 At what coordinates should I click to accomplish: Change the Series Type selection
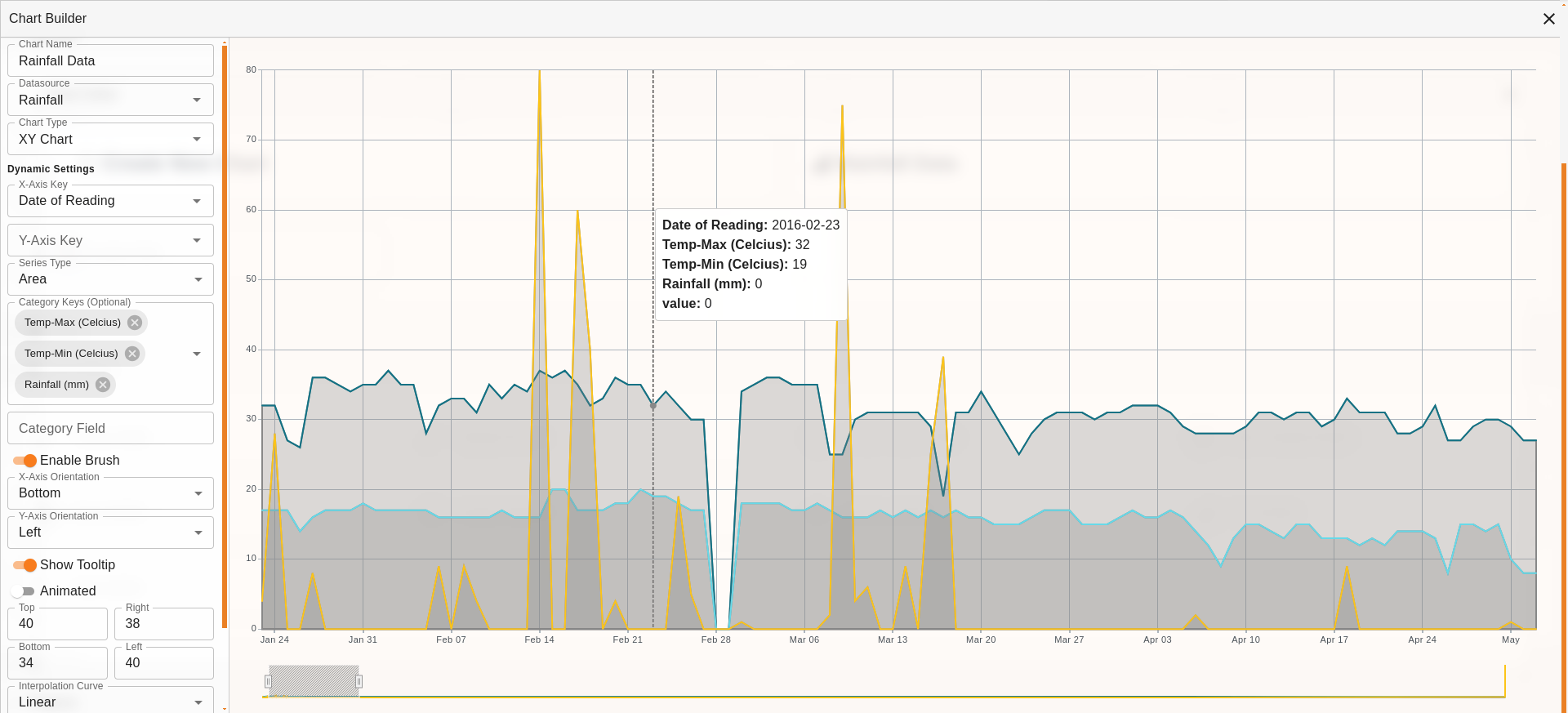110,279
